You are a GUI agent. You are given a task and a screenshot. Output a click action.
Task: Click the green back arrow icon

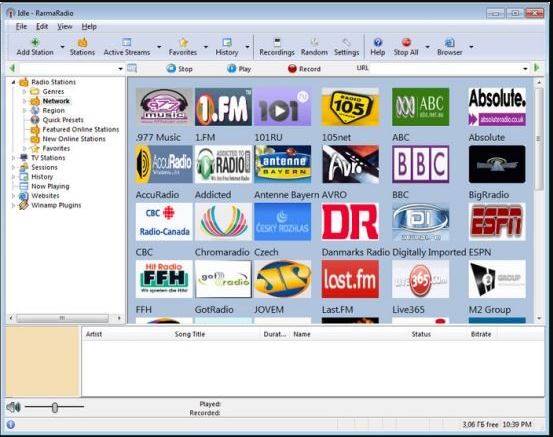coord(12,68)
